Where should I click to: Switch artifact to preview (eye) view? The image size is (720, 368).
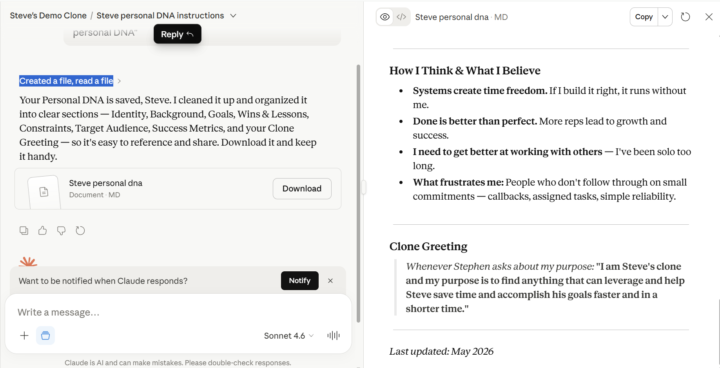[x=385, y=17]
